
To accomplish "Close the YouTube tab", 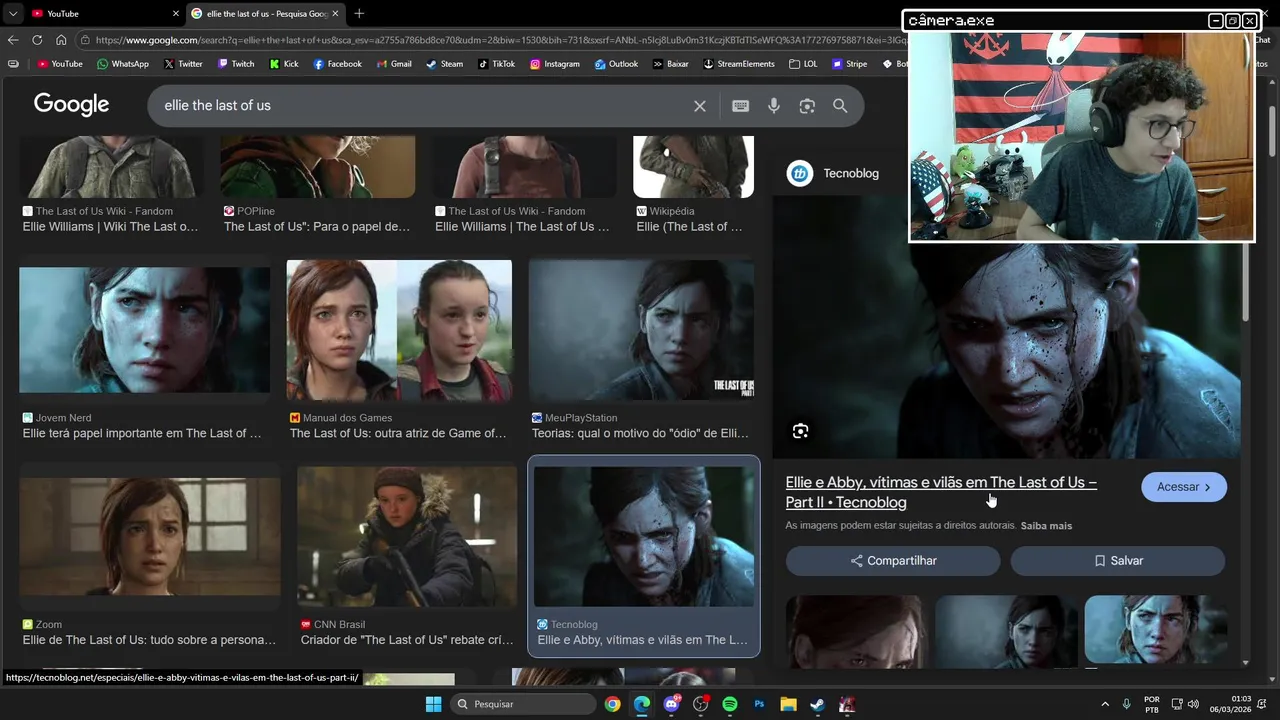I will 176,14.
